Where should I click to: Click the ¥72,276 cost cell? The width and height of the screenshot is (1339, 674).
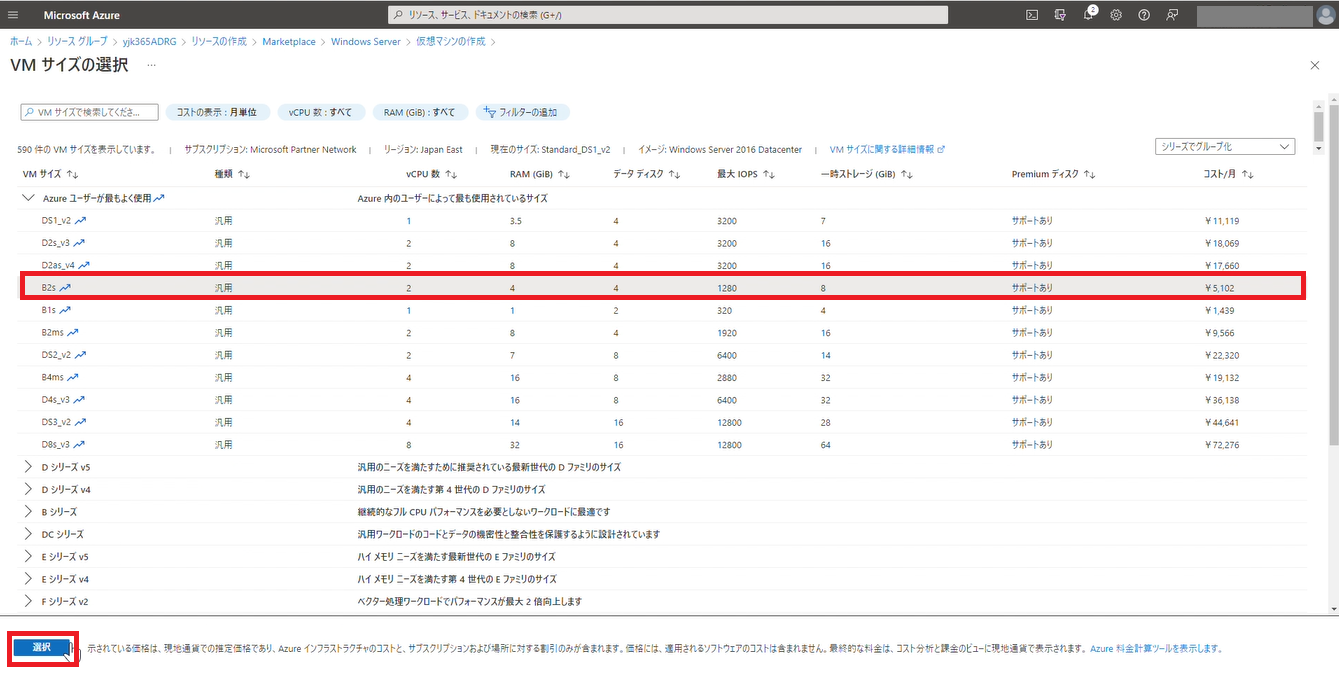coord(1222,445)
